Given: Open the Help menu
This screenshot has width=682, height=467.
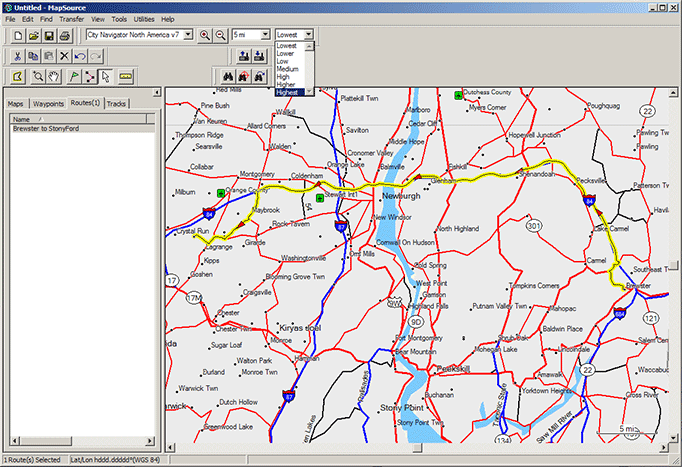Looking at the screenshot, I should [x=168, y=19].
